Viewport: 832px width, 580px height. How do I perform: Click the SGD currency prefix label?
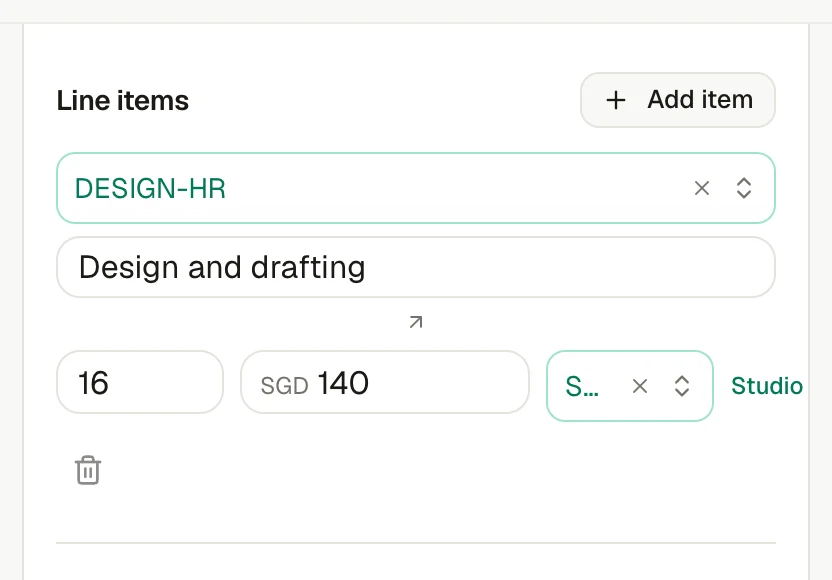click(x=284, y=386)
